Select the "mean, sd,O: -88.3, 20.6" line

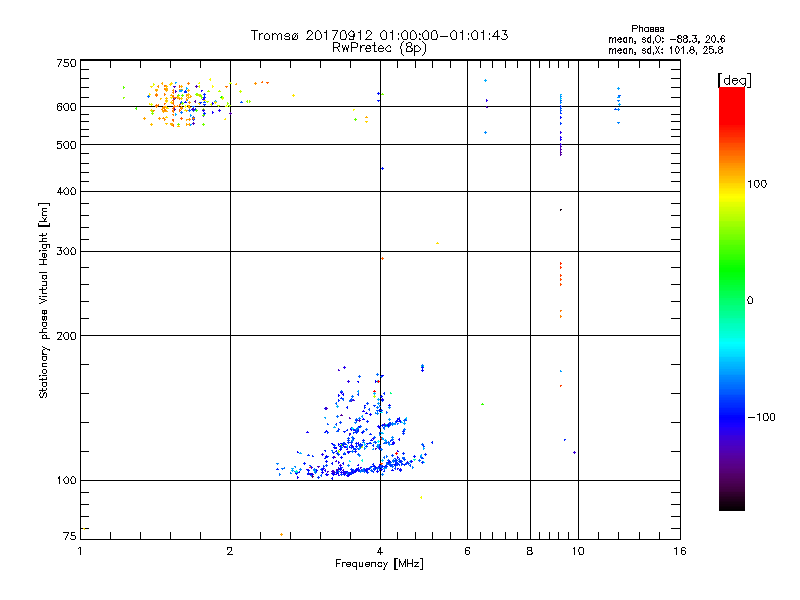coord(666,39)
